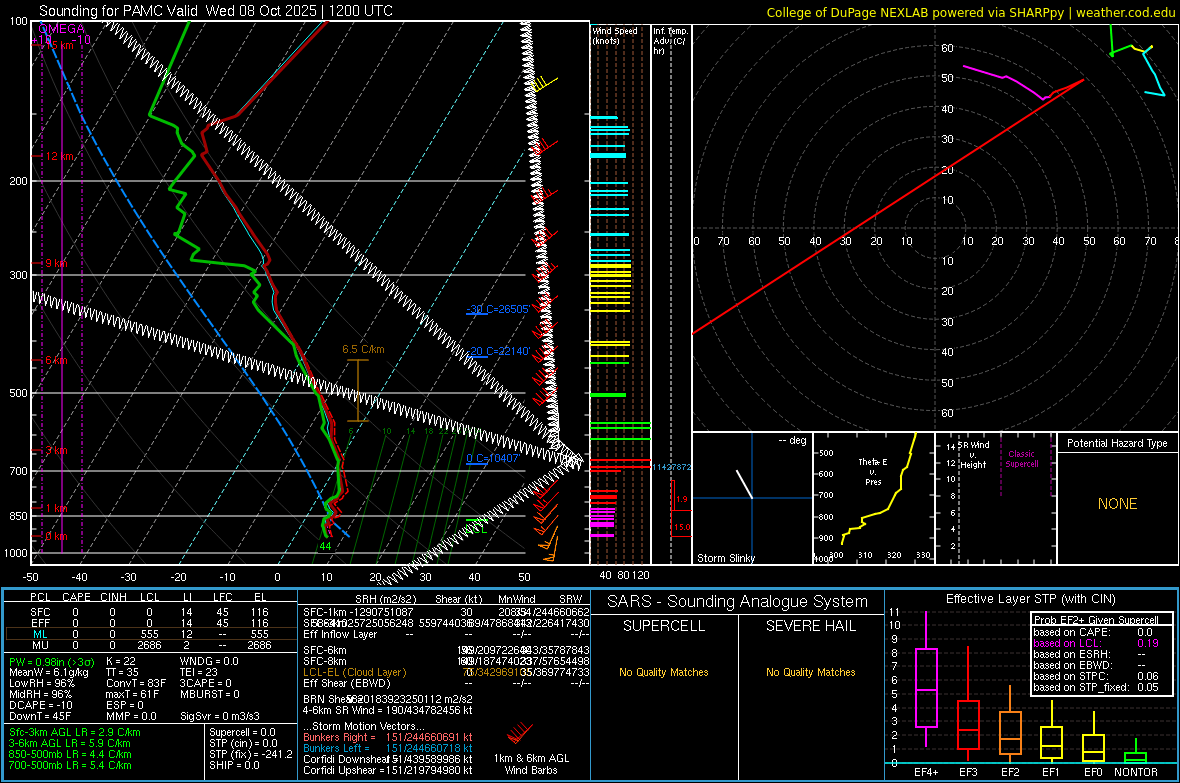Click the Bunkers Left storm motion row

click(388, 748)
